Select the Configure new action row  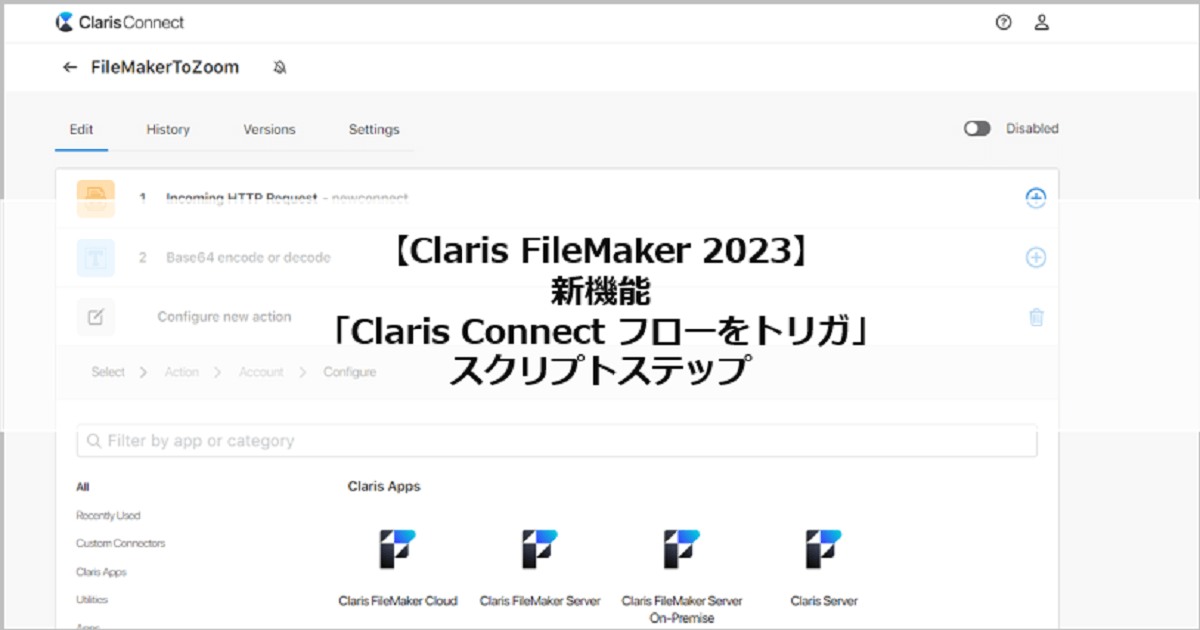pyautogui.click(x=556, y=317)
